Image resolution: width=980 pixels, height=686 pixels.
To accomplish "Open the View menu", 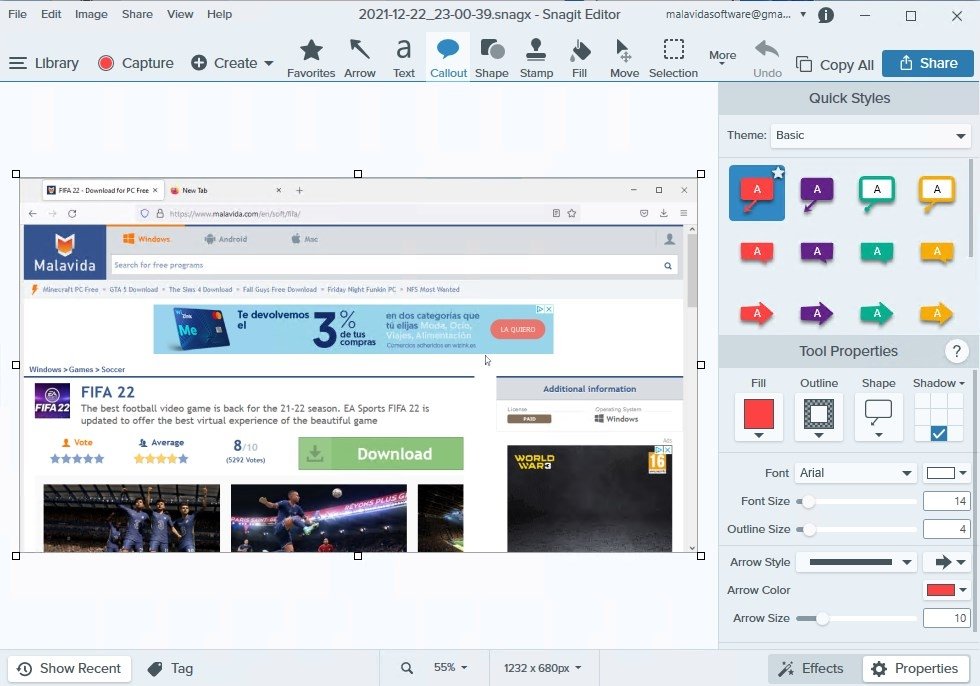I will [180, 14].
